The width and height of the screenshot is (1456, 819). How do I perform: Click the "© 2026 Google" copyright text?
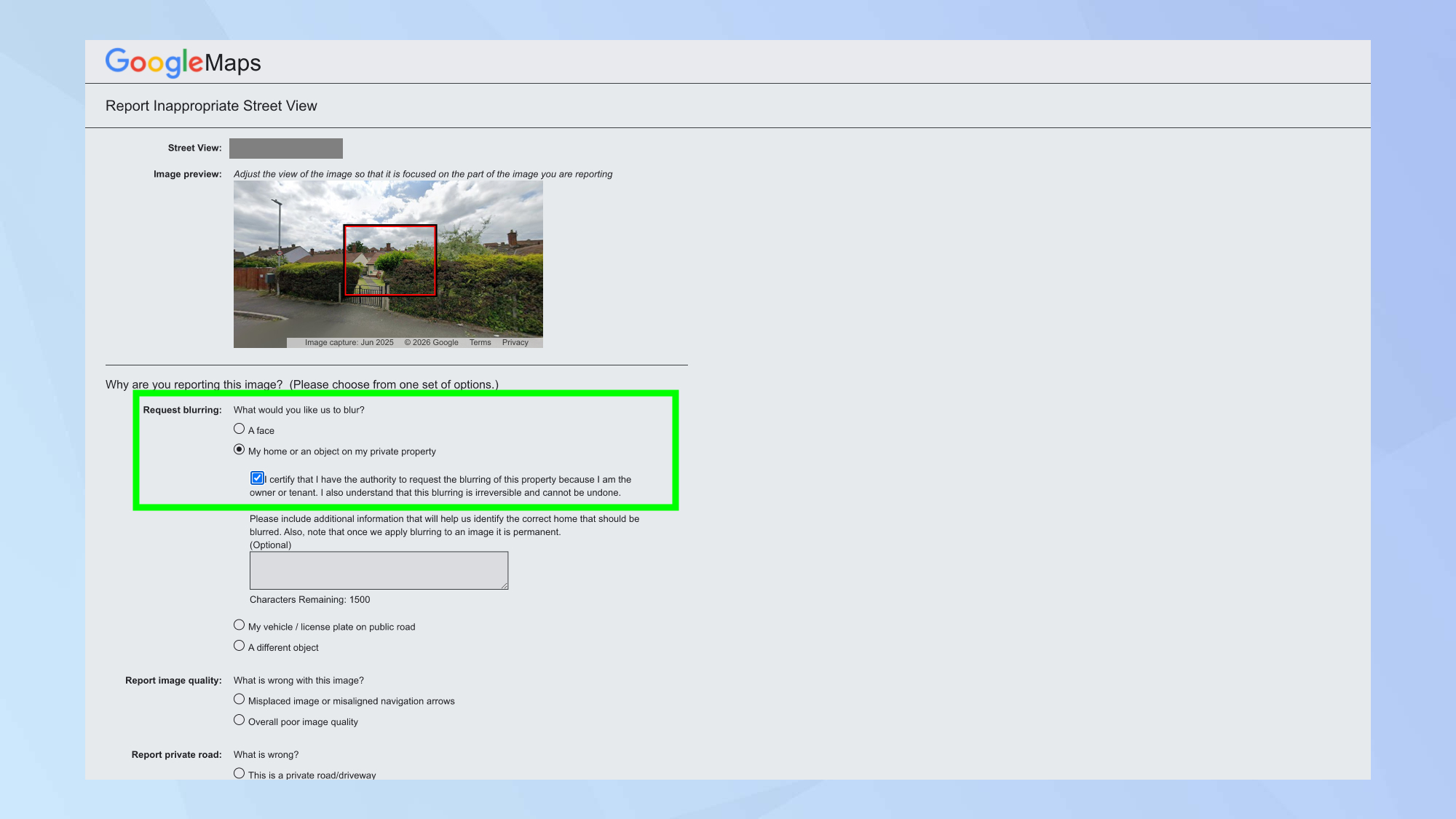point(431,342)
